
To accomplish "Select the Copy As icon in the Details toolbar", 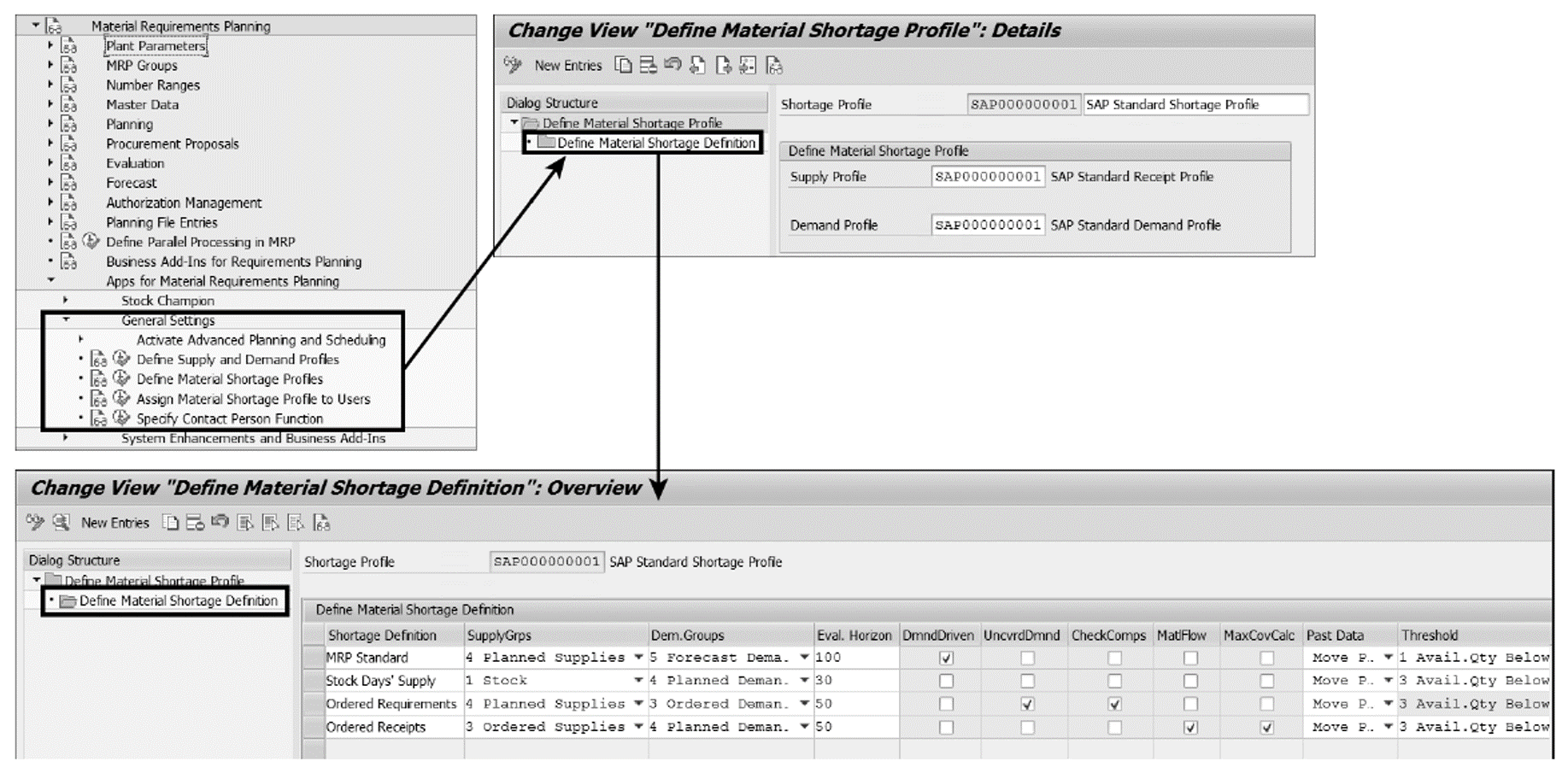I will pos(624,65).
